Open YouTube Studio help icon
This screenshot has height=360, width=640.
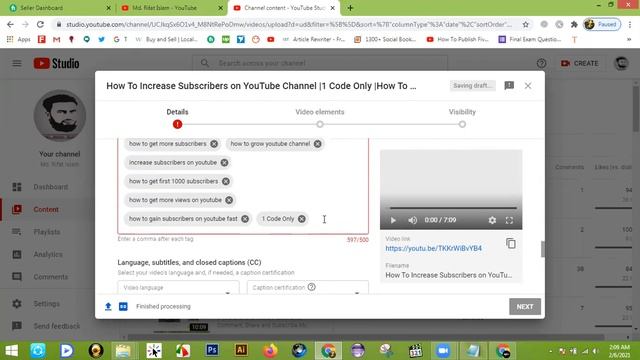tap(541, 63)
